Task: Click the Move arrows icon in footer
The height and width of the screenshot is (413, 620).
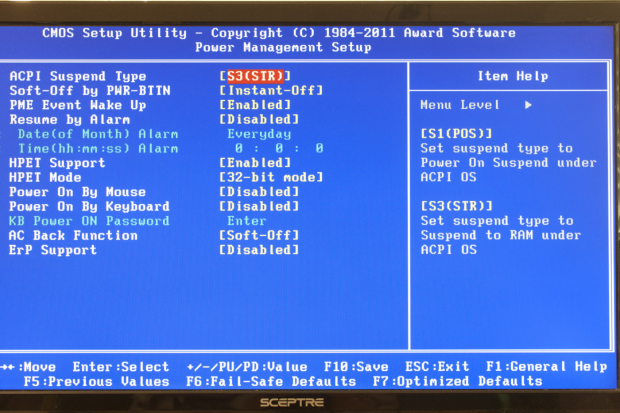Action: 8,367
